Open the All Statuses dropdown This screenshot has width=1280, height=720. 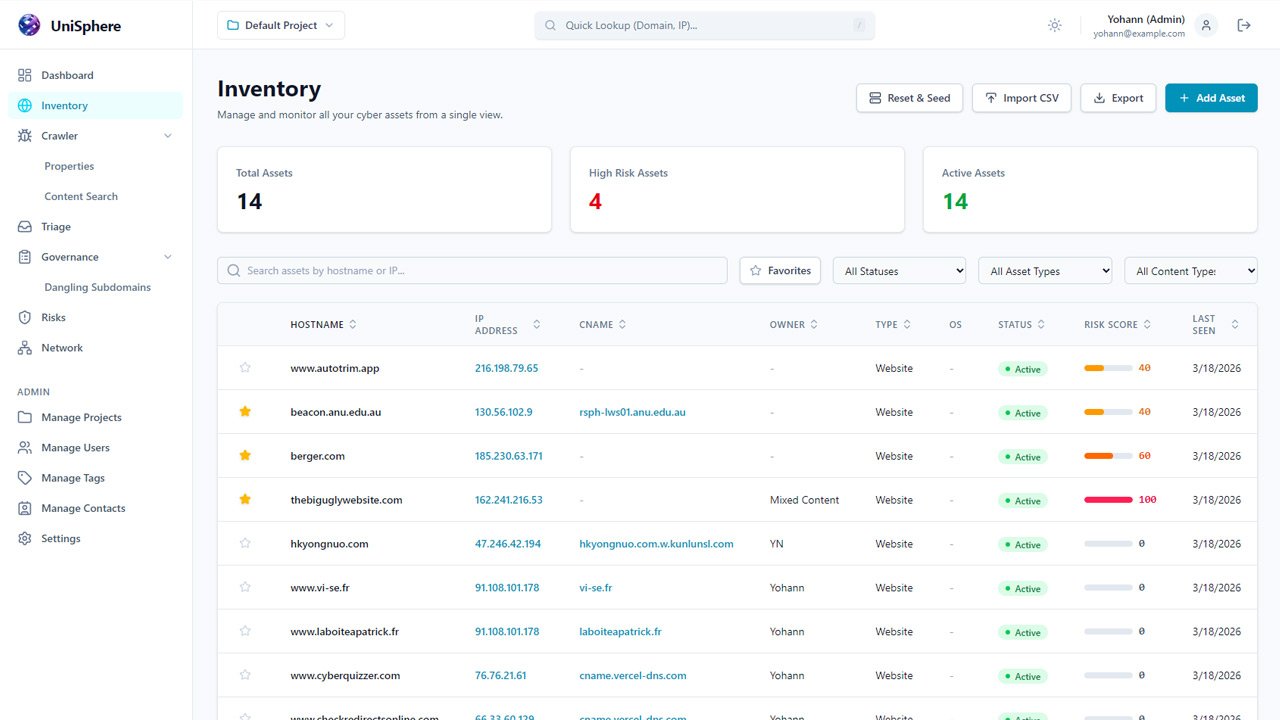899,271
